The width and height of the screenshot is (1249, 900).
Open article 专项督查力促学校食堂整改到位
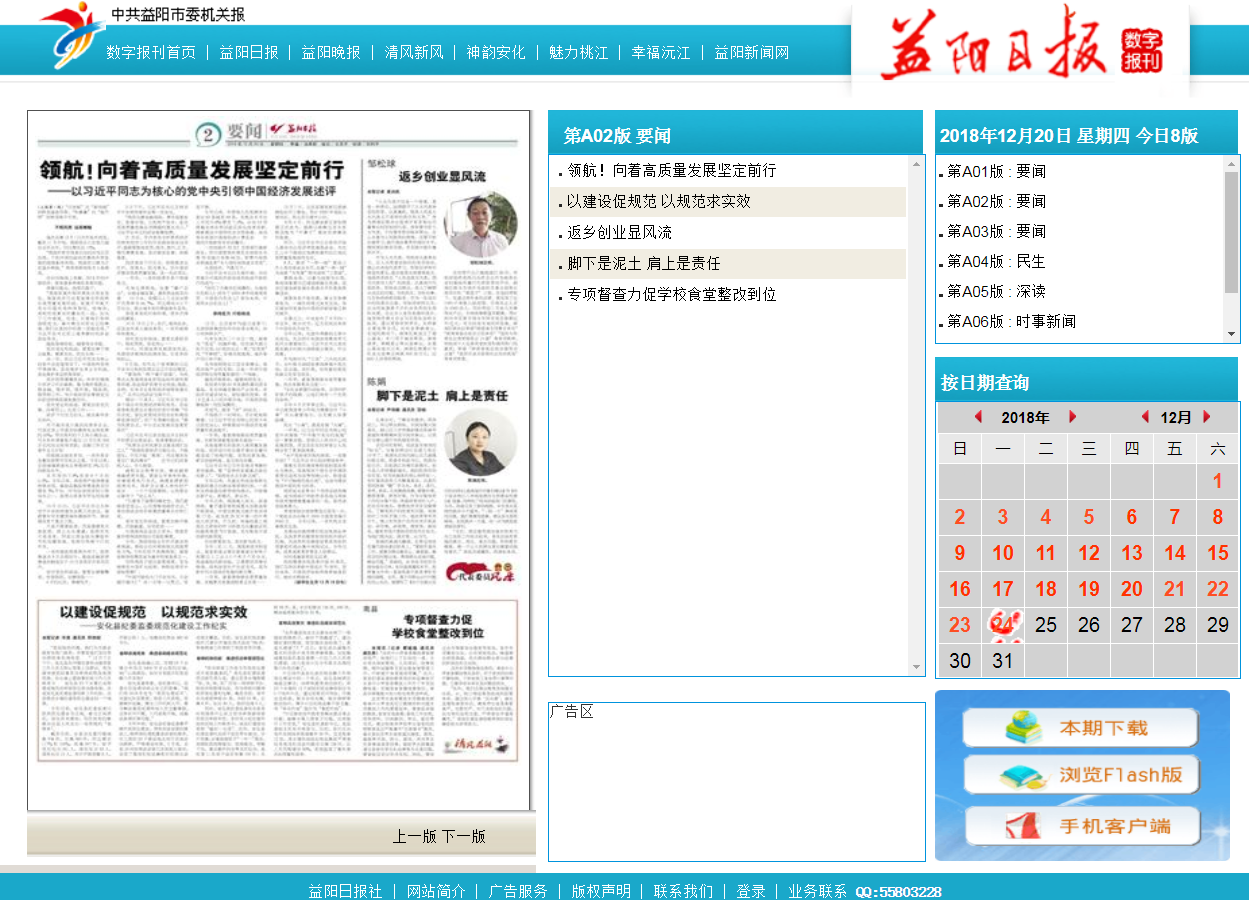(671, 295)
